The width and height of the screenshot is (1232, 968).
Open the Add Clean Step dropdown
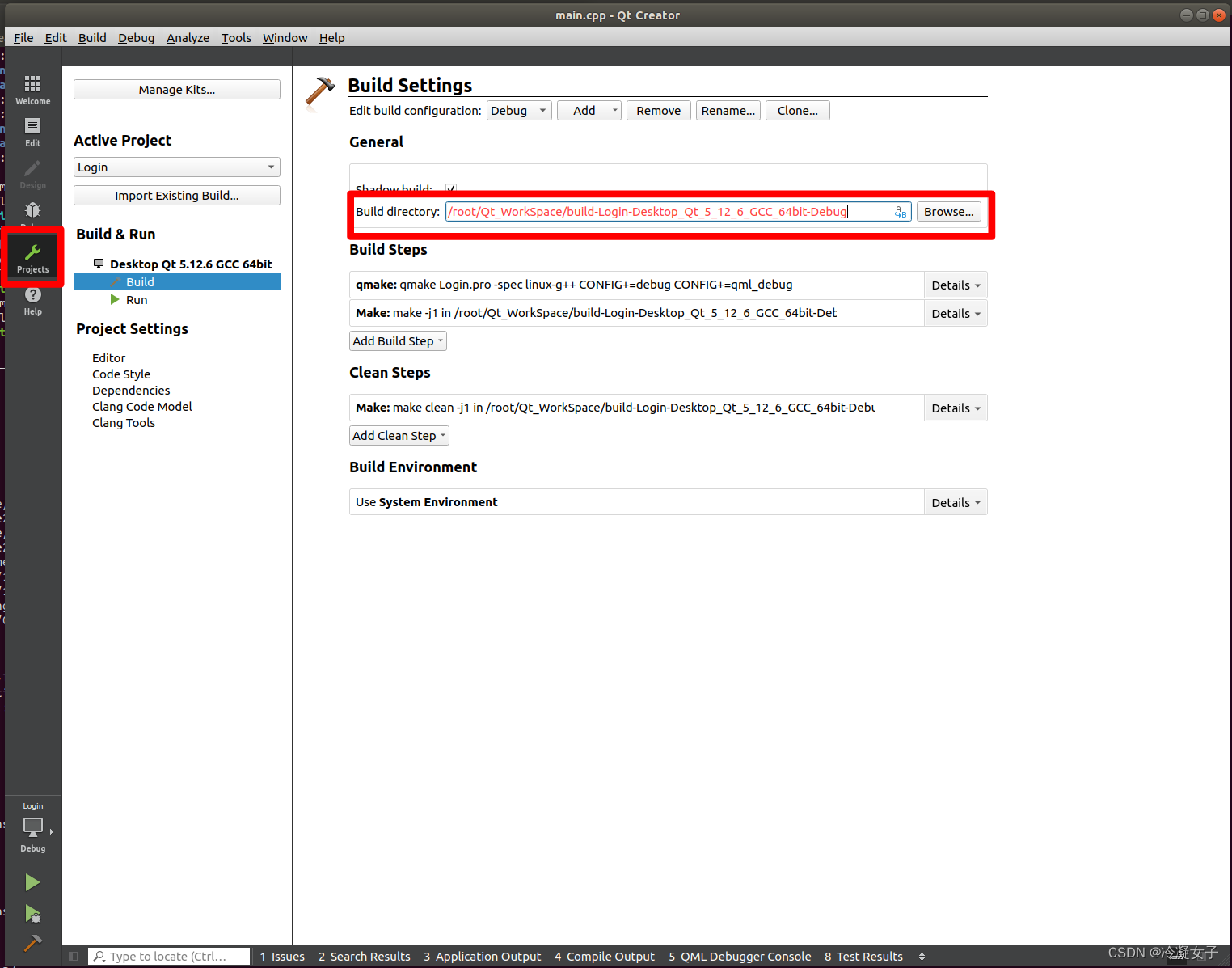pos(399,436)
